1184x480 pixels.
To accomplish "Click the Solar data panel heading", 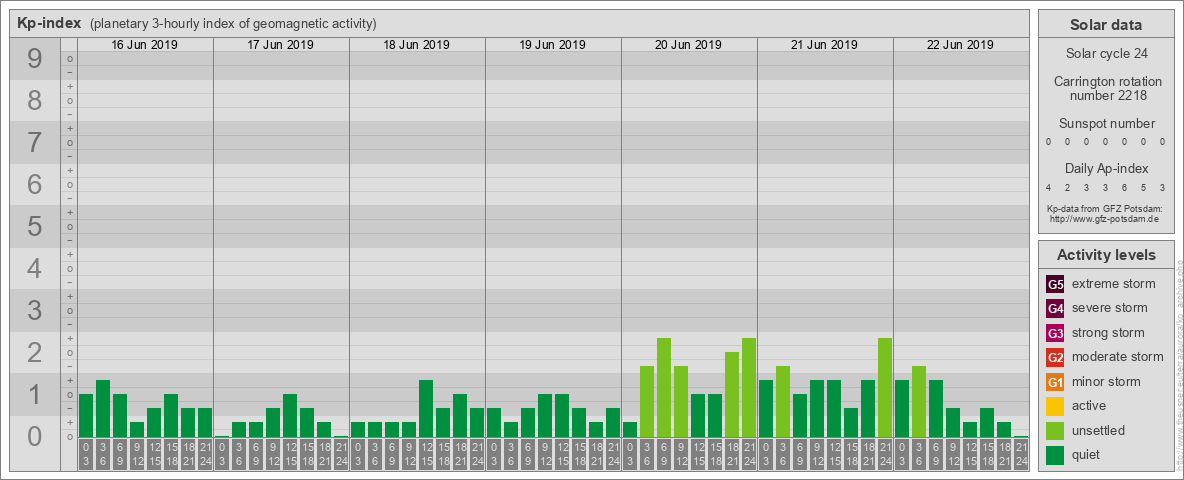I will (x=1105, y=25).
